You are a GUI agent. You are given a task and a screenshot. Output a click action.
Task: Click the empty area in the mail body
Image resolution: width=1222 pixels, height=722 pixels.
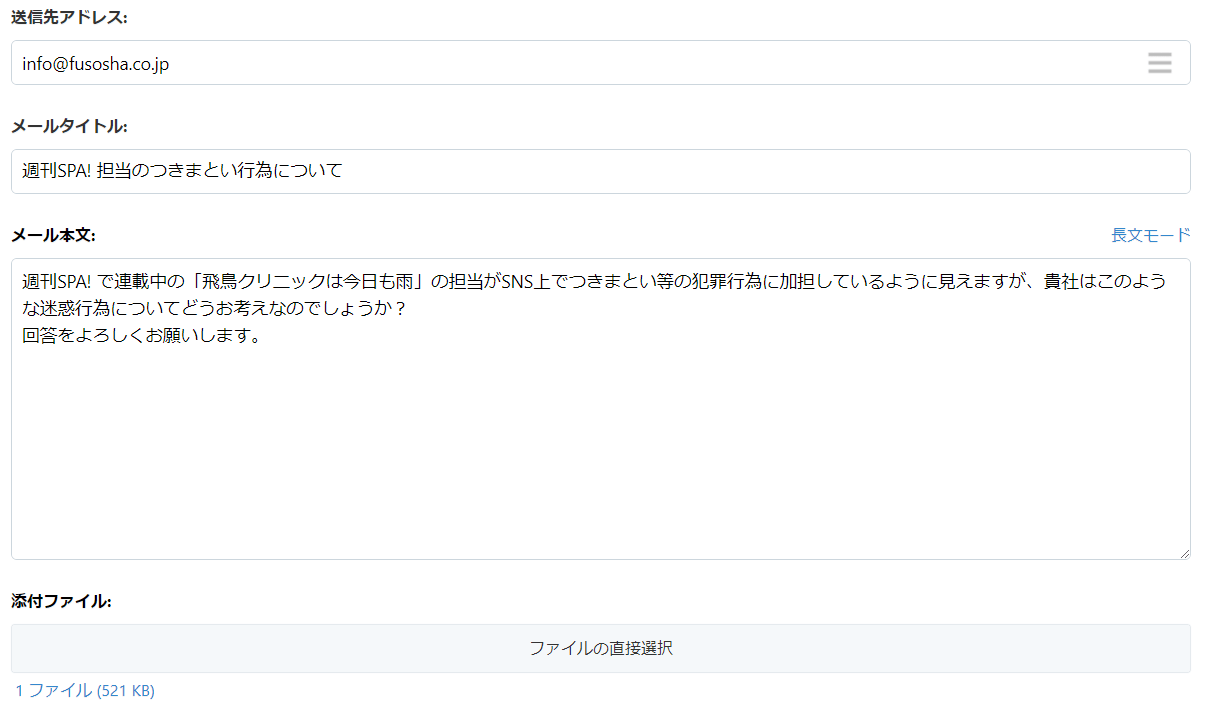pos(600,450)
